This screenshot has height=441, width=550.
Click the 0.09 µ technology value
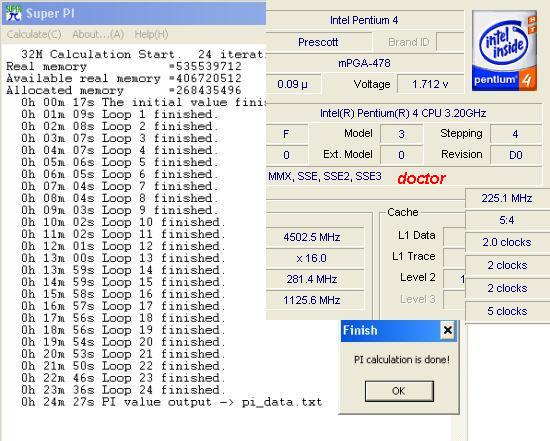(293, 84)
